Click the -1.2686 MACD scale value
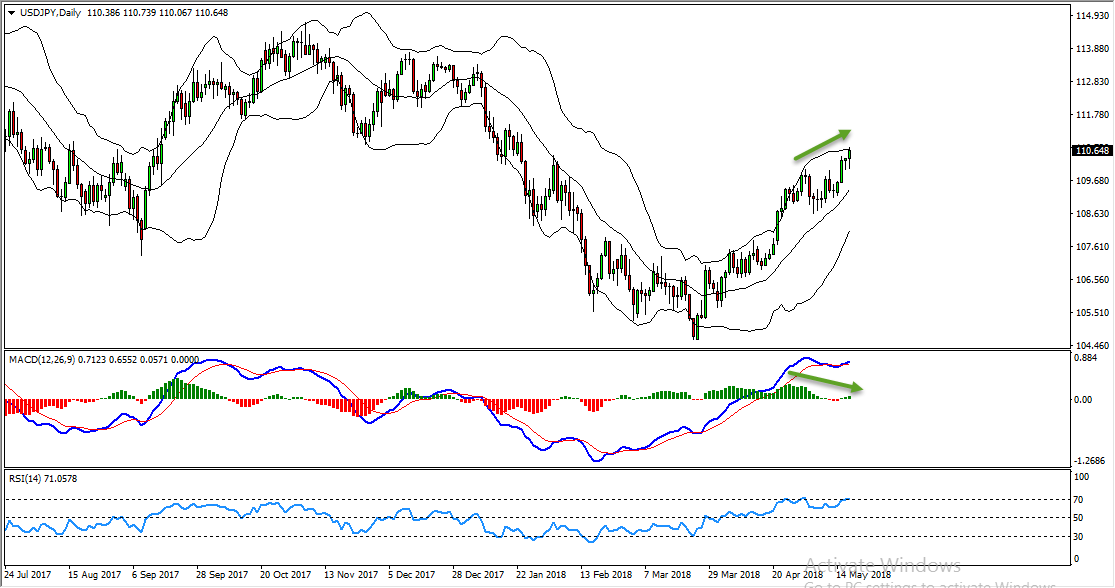1115x588 pixels. (x=1091, y=461)
